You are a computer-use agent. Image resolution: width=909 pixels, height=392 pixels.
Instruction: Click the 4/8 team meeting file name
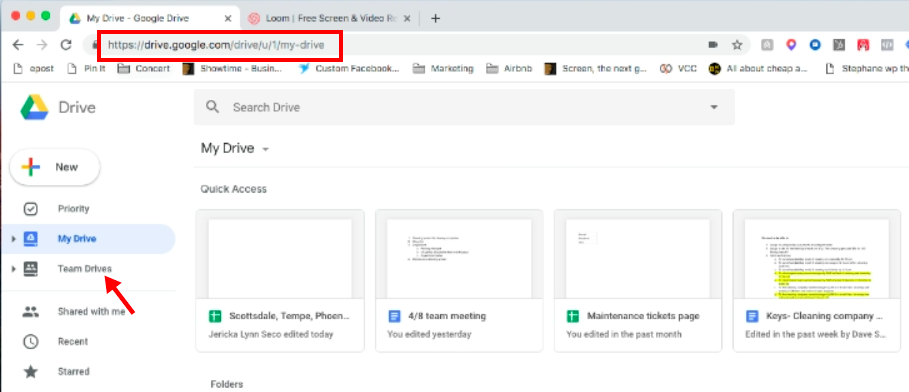pyautogui.click(x=447, y=317)
